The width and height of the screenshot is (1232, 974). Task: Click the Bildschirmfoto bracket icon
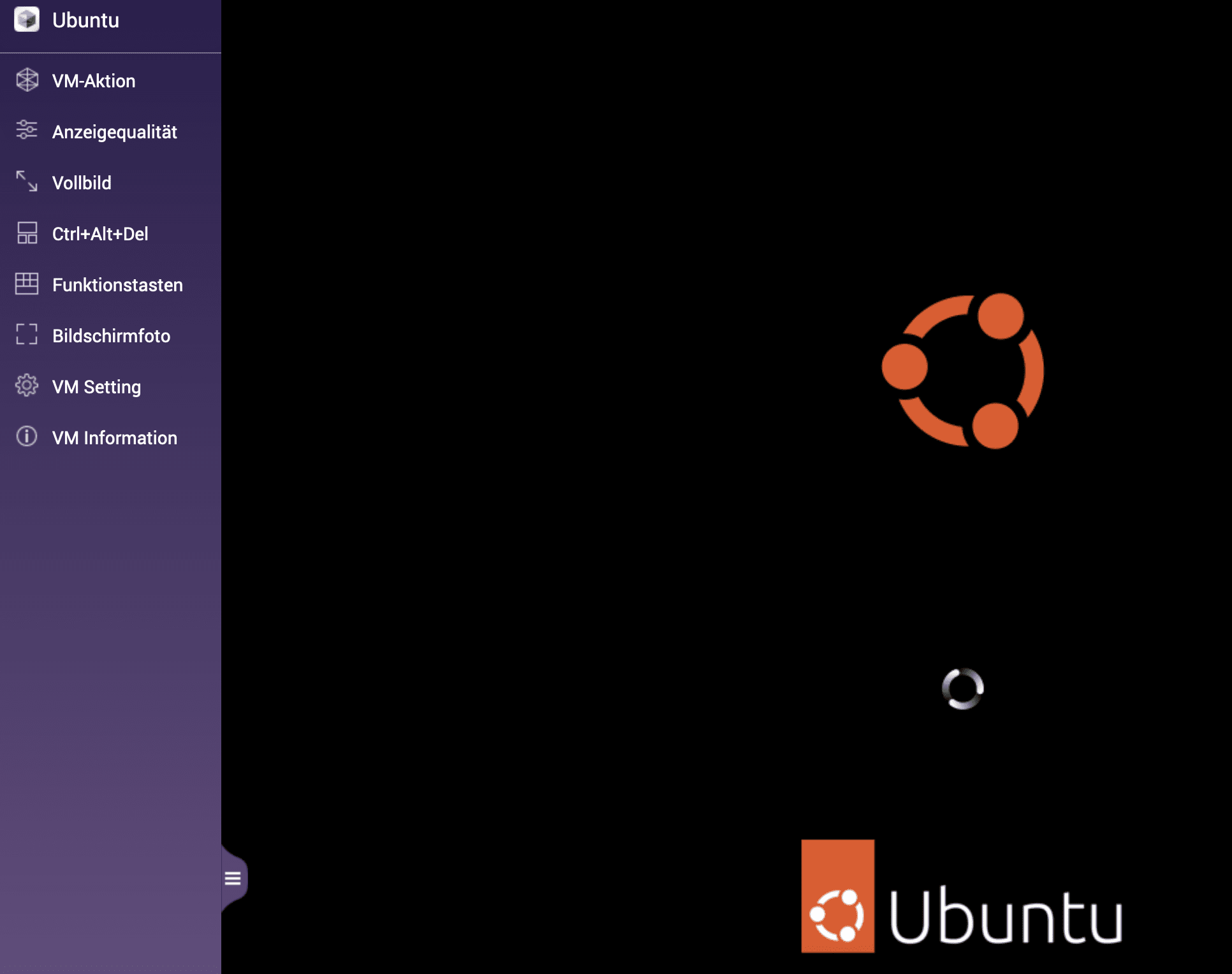coord(27,335)
